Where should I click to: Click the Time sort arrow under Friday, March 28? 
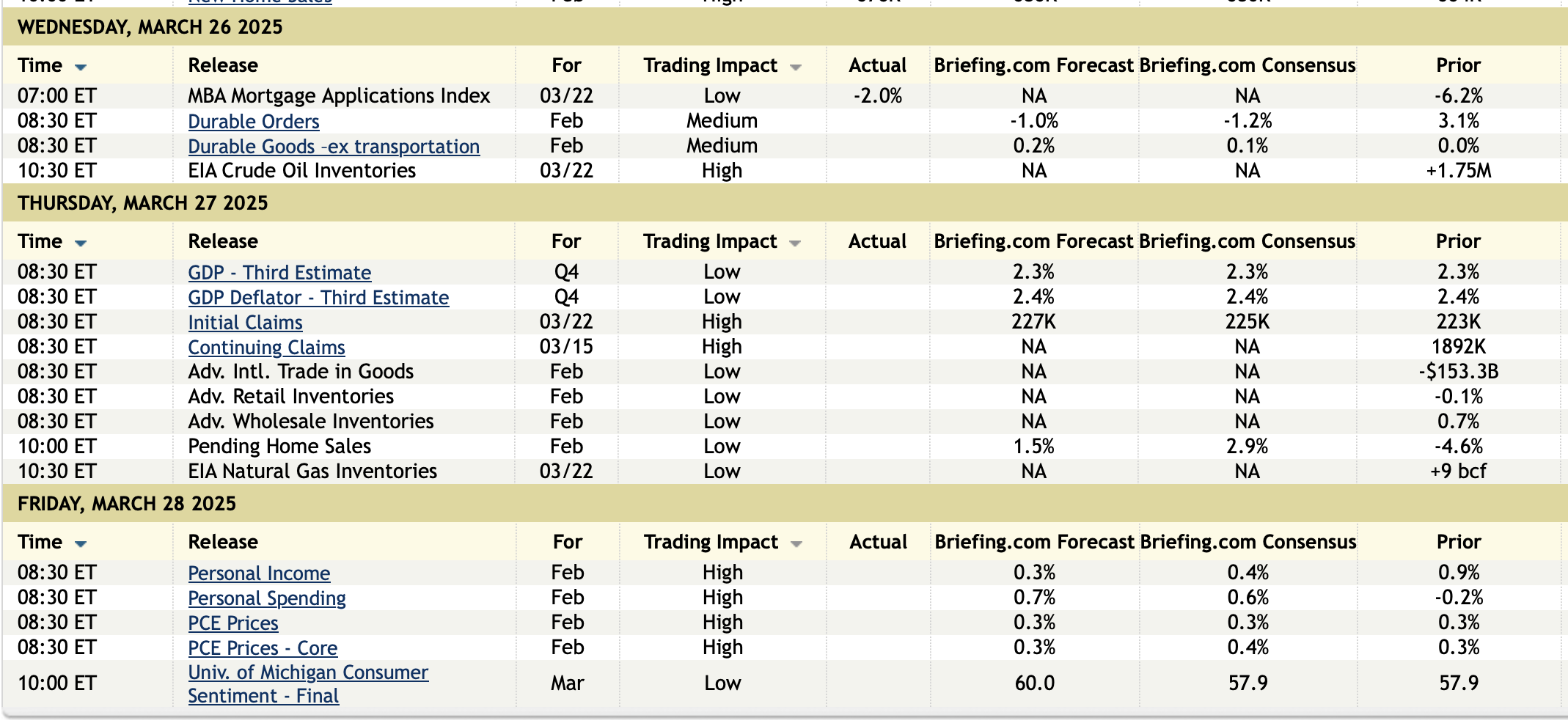tap(81, 543)
